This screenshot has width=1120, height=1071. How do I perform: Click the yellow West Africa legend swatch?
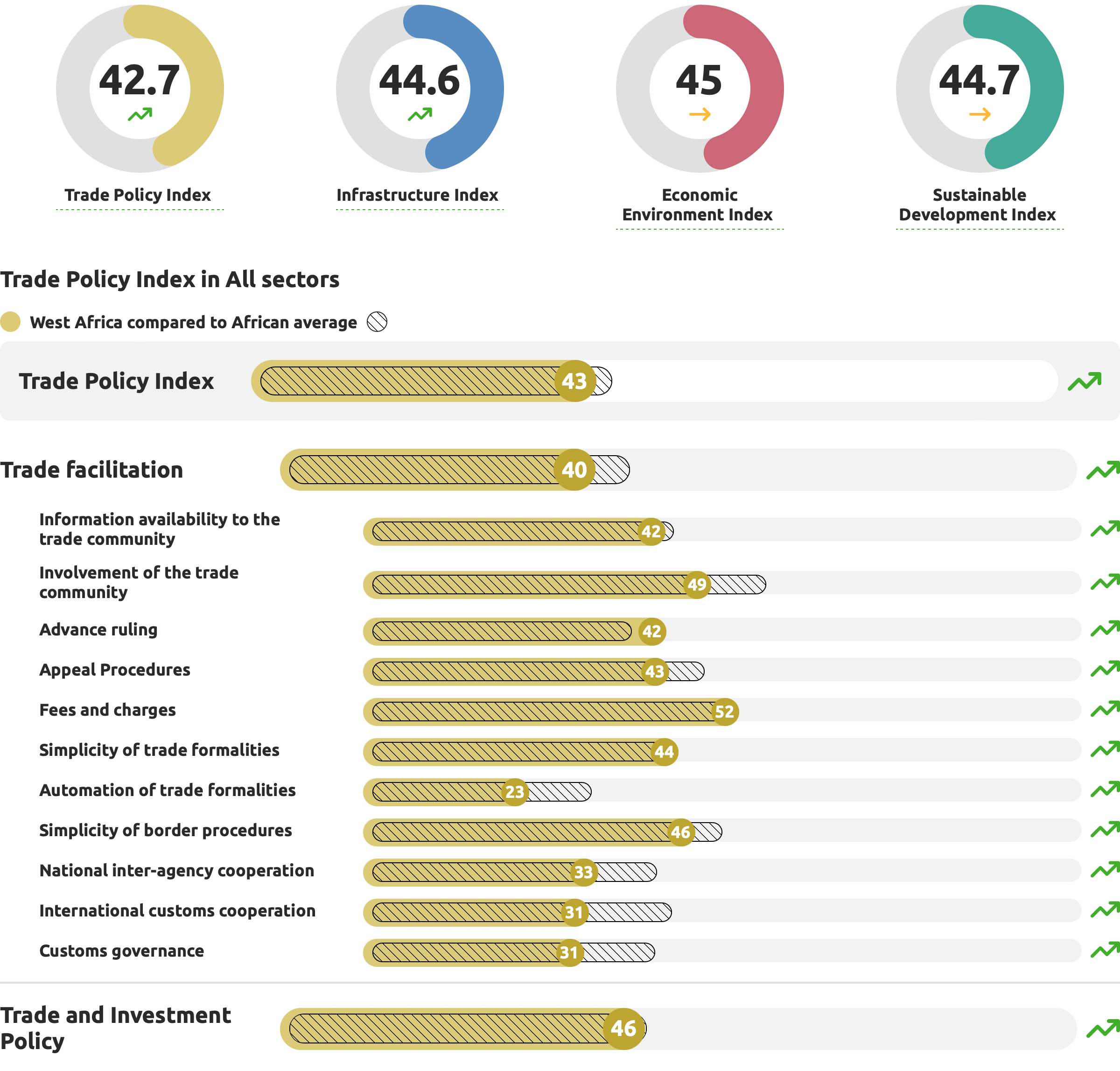(10, 322)
